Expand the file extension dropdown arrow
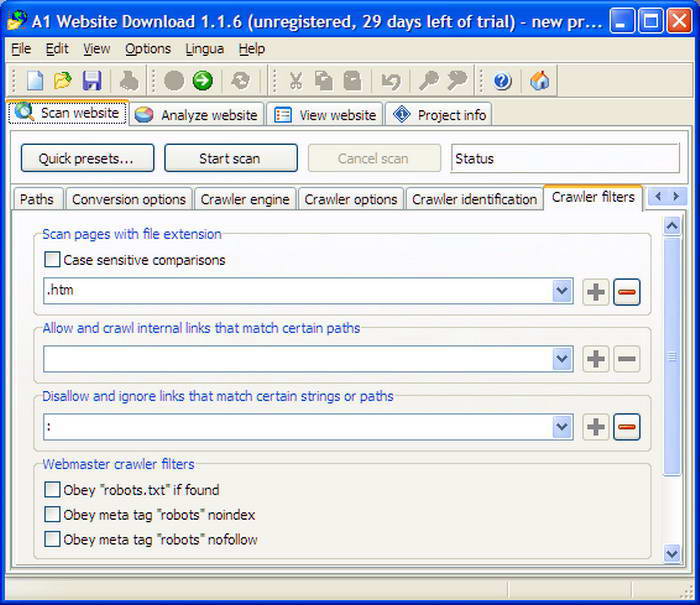Image resolution: width=700 pixels, height=605 pixels. coord(562,292)
